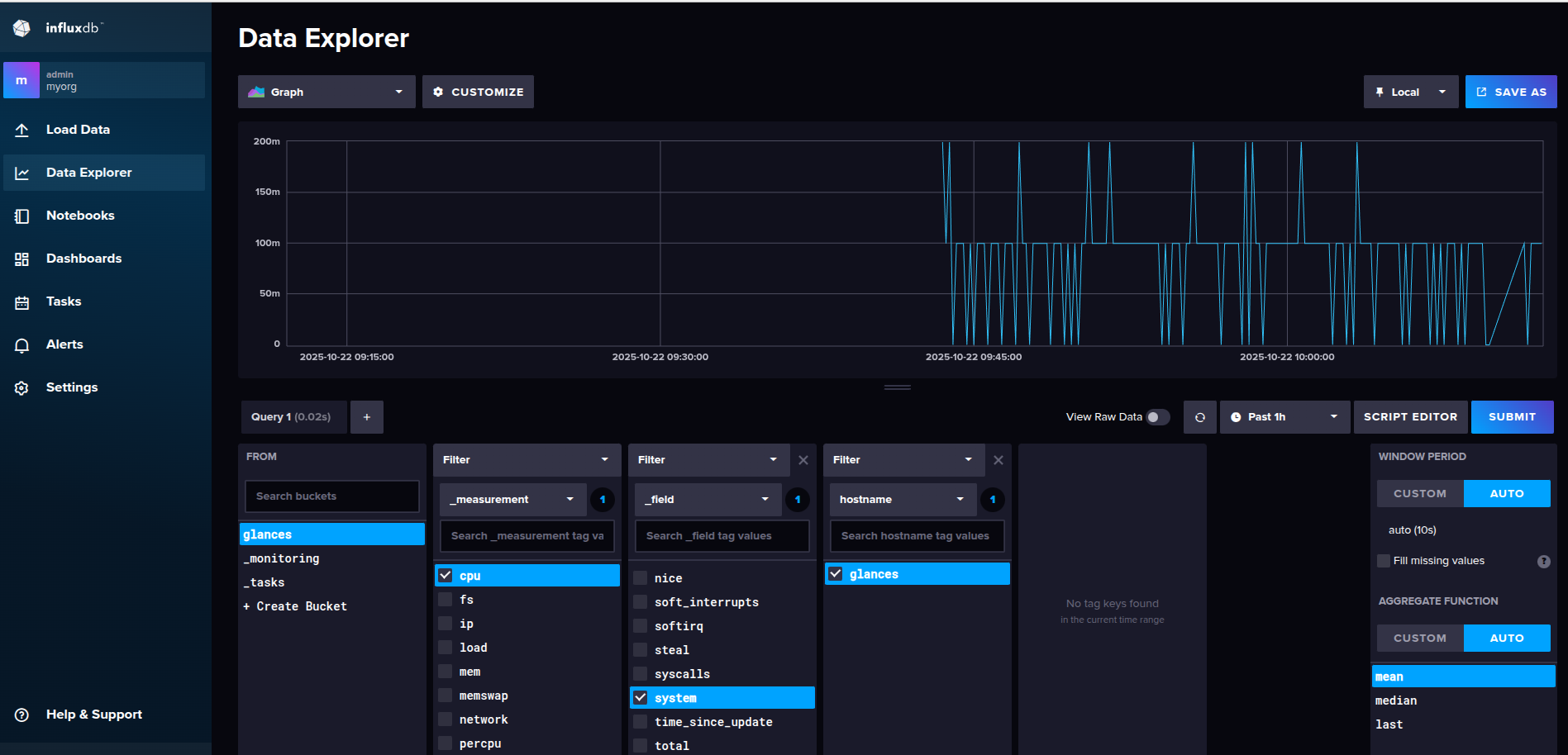Open Tasks via the calendar icon
The height and width of the screenshot is (755, 1568).
pyautogui.click(x=22, y=302)
